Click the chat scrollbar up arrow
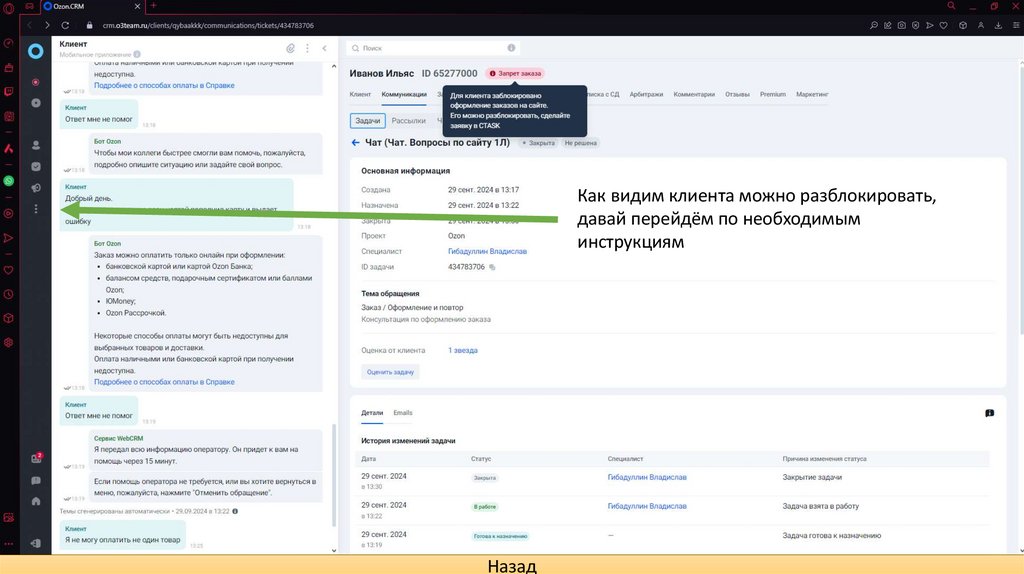 coord(334,67)
